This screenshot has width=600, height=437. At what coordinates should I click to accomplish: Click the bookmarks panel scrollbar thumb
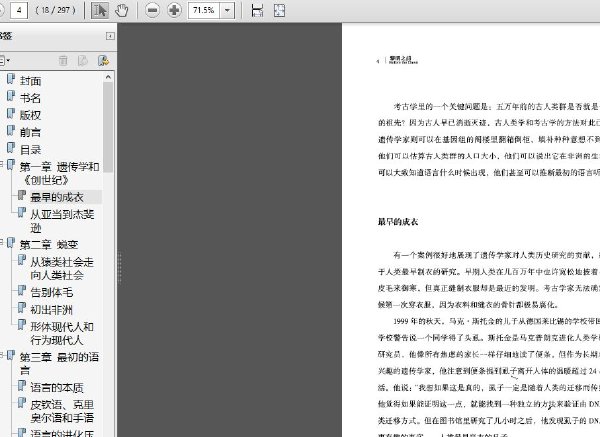[x=108, y=127]
